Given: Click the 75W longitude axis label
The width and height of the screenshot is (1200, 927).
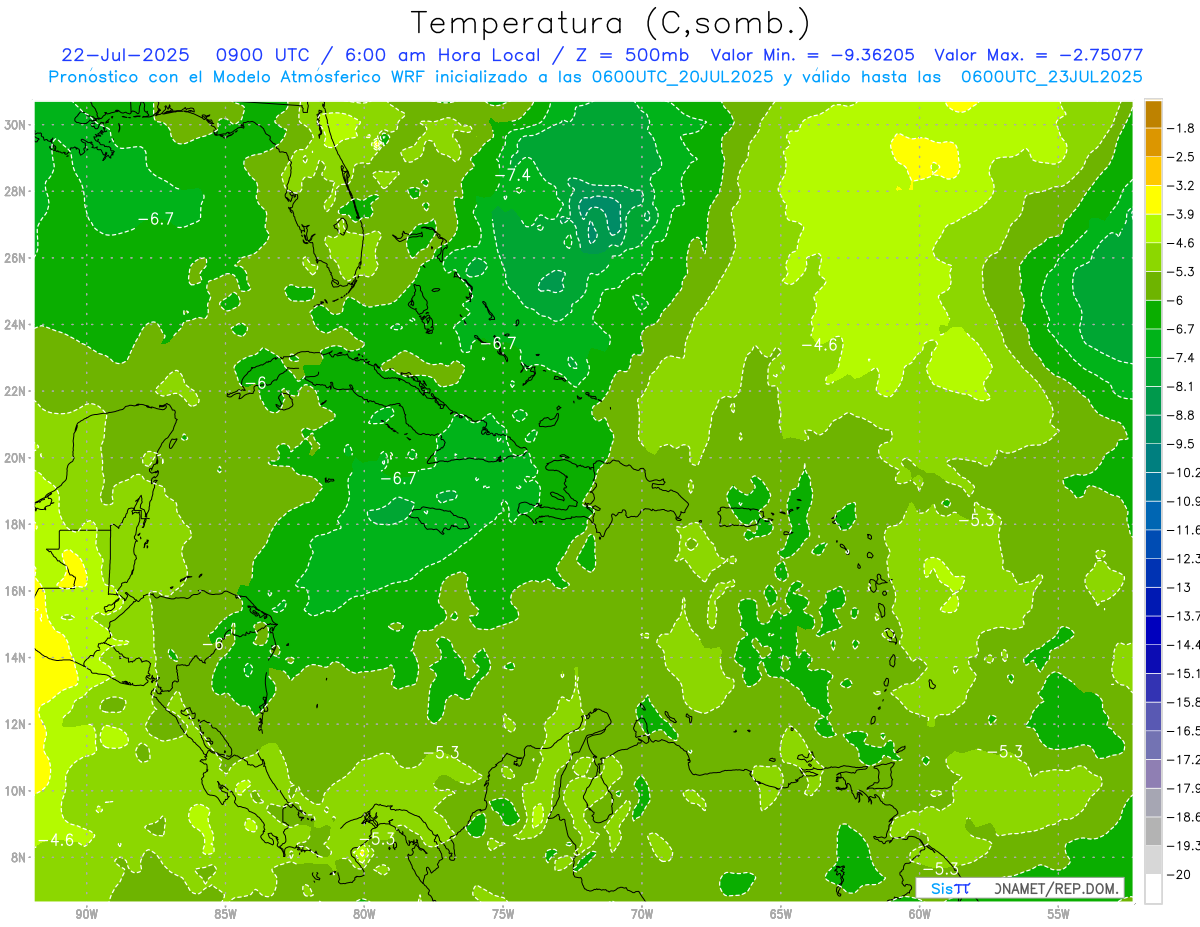Looking at the screenshot, I should [503, 914].
